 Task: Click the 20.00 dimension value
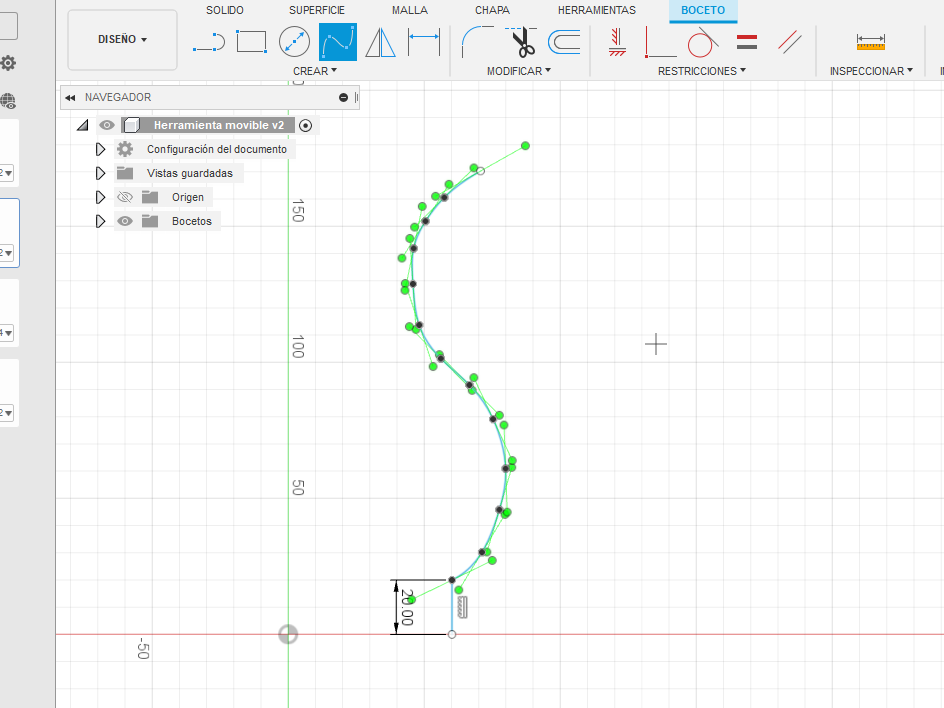point(407,607)
